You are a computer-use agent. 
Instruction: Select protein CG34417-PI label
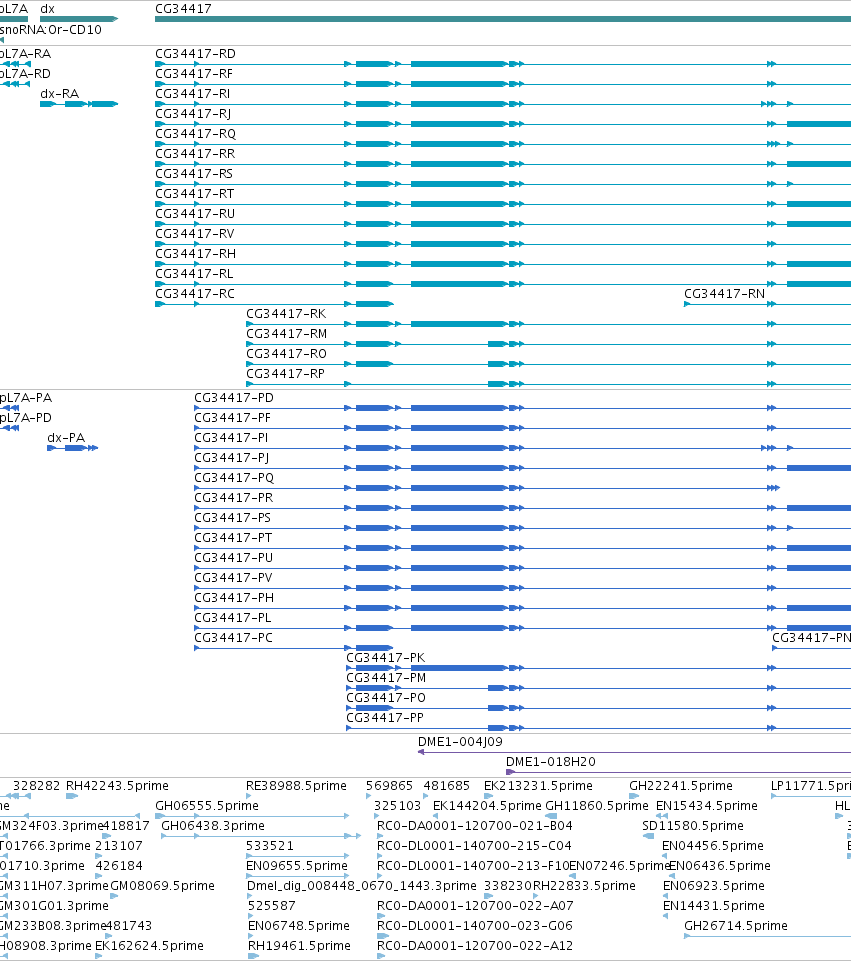232,438
